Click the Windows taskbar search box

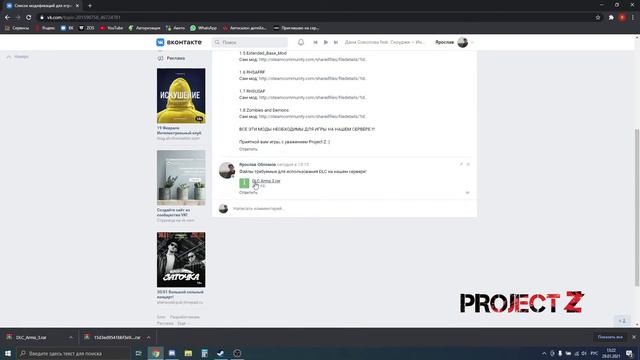(x=73, y=353)
